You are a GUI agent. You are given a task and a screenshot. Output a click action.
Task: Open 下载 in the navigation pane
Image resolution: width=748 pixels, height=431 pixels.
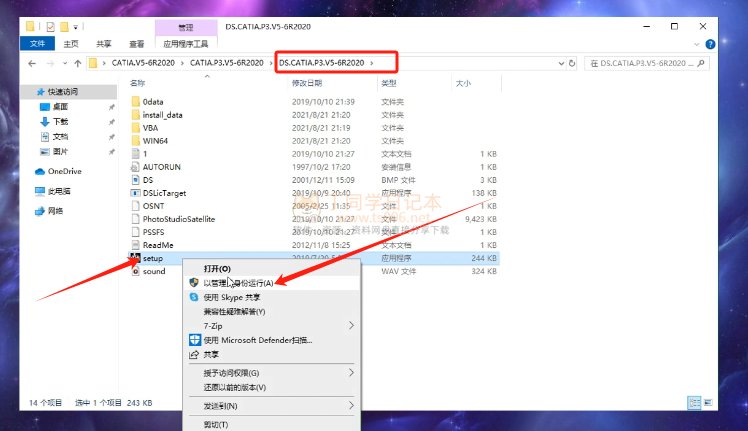coord(60,121)
